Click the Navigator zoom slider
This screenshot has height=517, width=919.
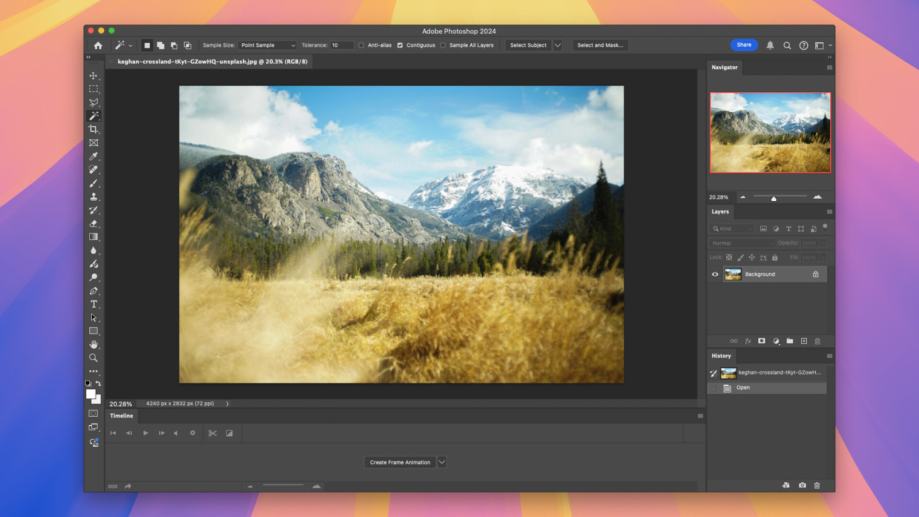click(773, 198)
